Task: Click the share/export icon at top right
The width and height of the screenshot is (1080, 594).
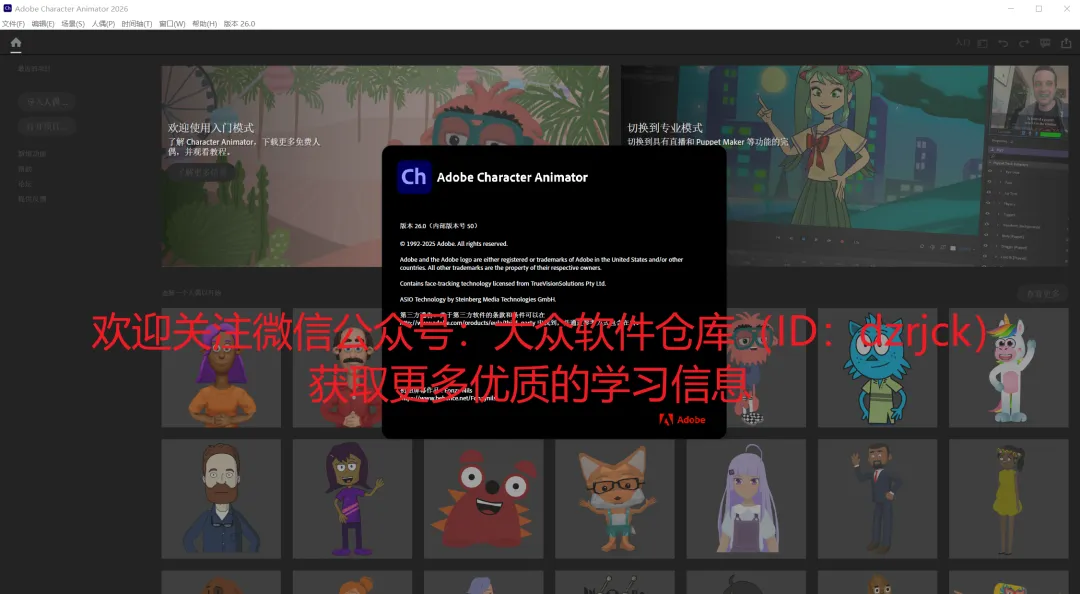Action: 1066,43
